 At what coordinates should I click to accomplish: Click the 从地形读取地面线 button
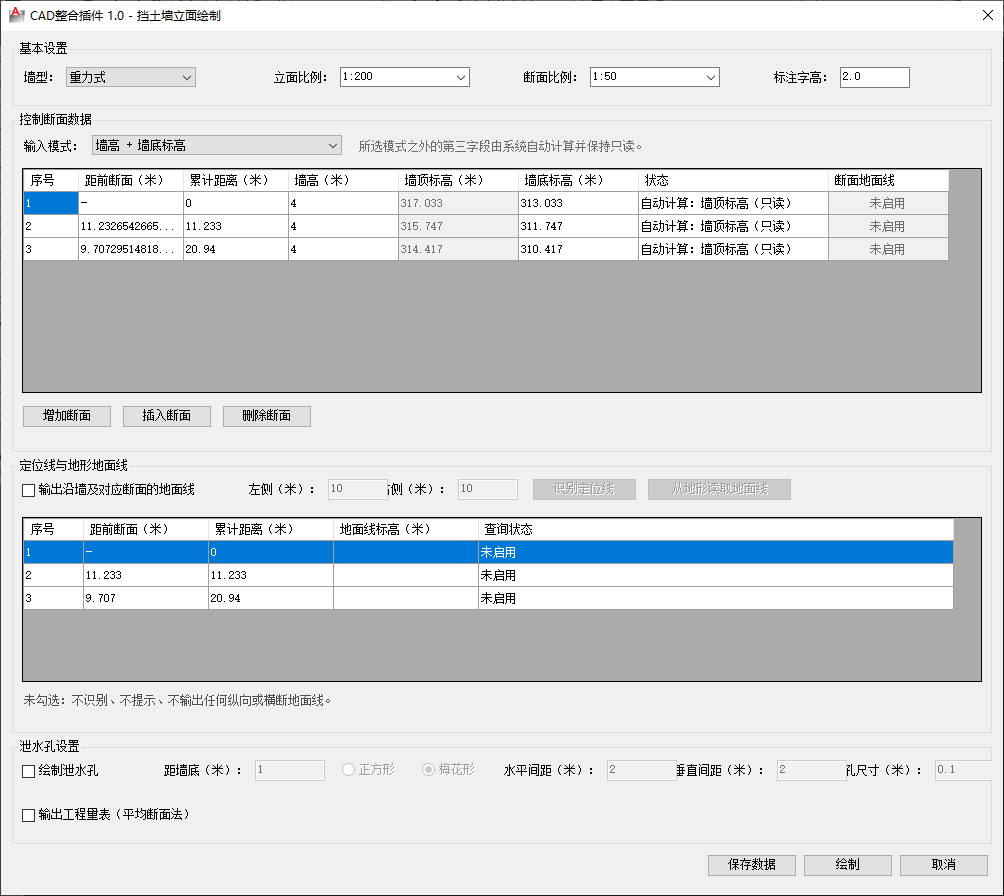(x=719, y=489)
